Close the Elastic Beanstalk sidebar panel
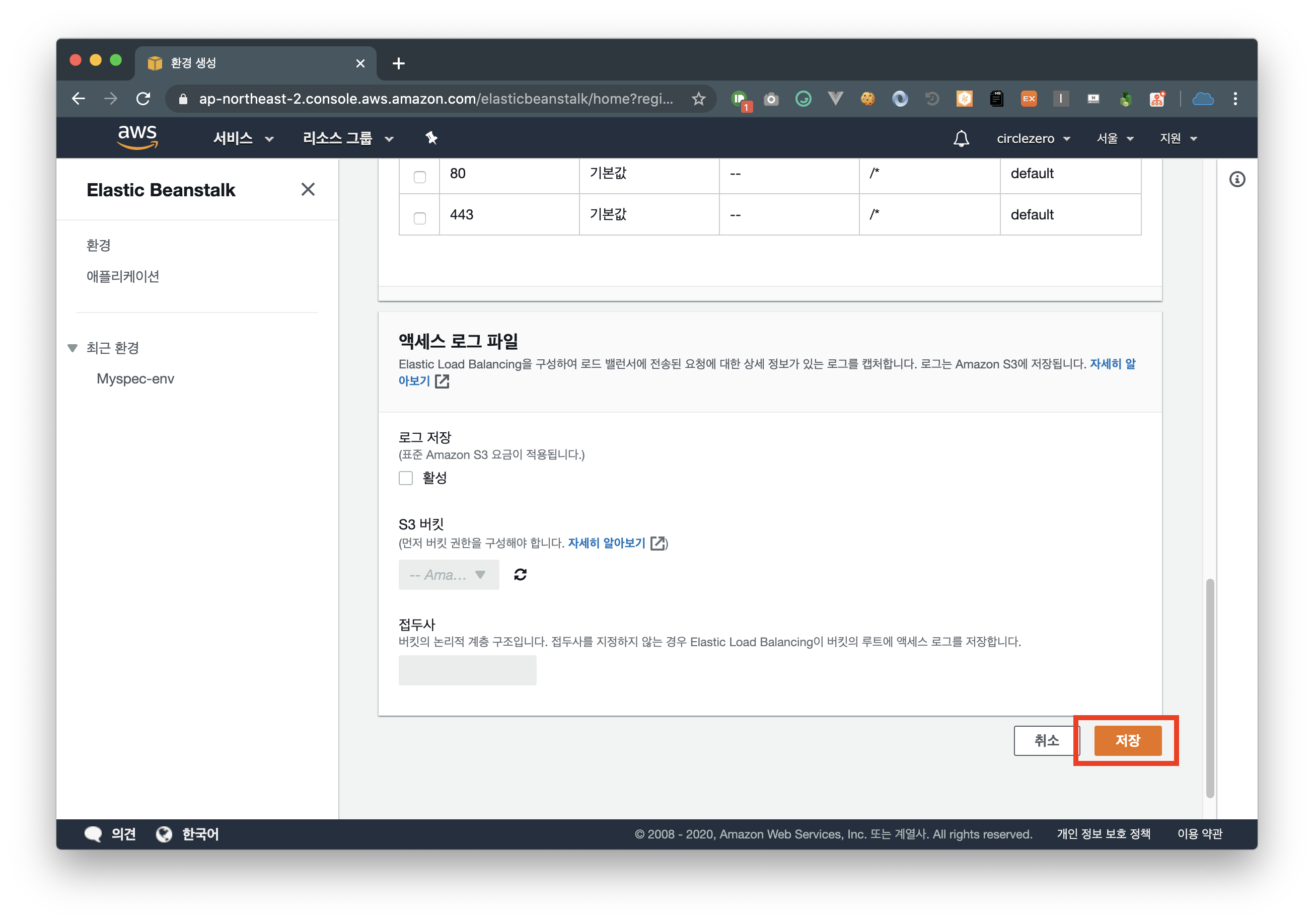The width and height of the screenshot is (1314, 924). [x=308, y=189]
